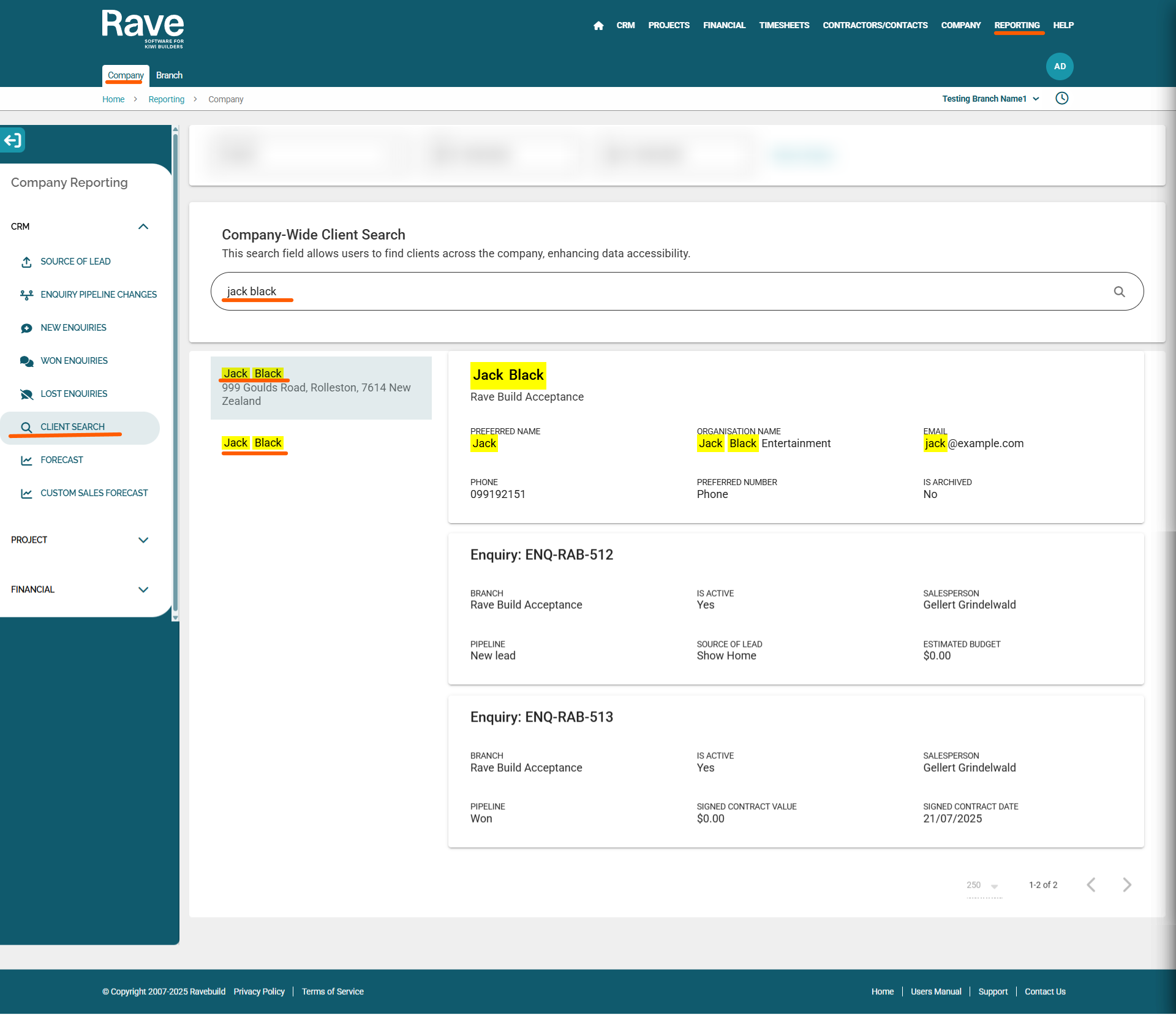This screenshot has height=1015, width=1176.
Task: Switch to the Company tab
Action: pos(126,75)
